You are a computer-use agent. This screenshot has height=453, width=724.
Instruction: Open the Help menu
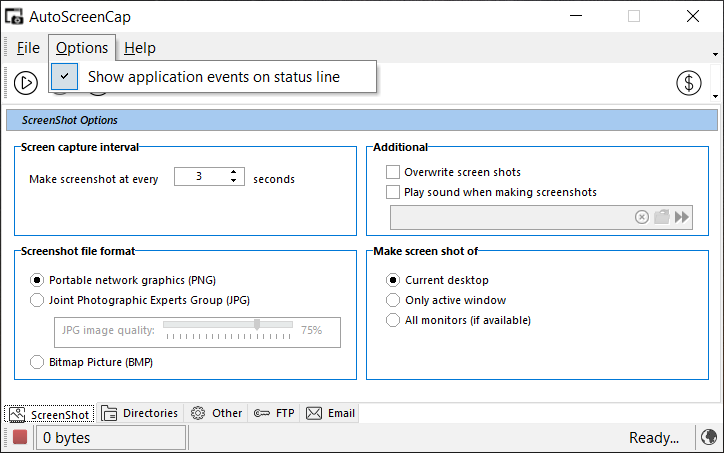(140, 48)
